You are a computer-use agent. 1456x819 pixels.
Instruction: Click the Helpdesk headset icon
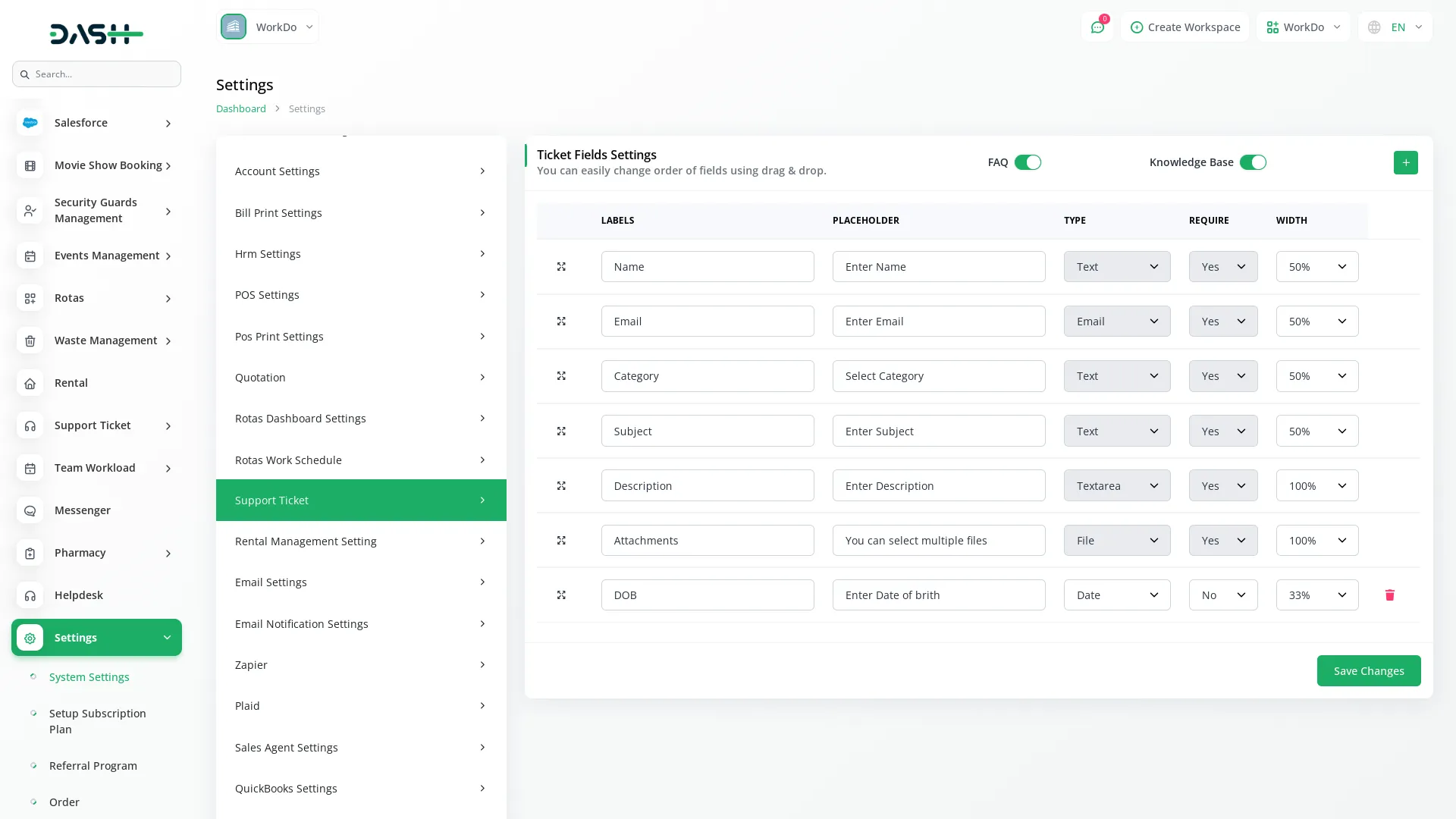[30, 596]
